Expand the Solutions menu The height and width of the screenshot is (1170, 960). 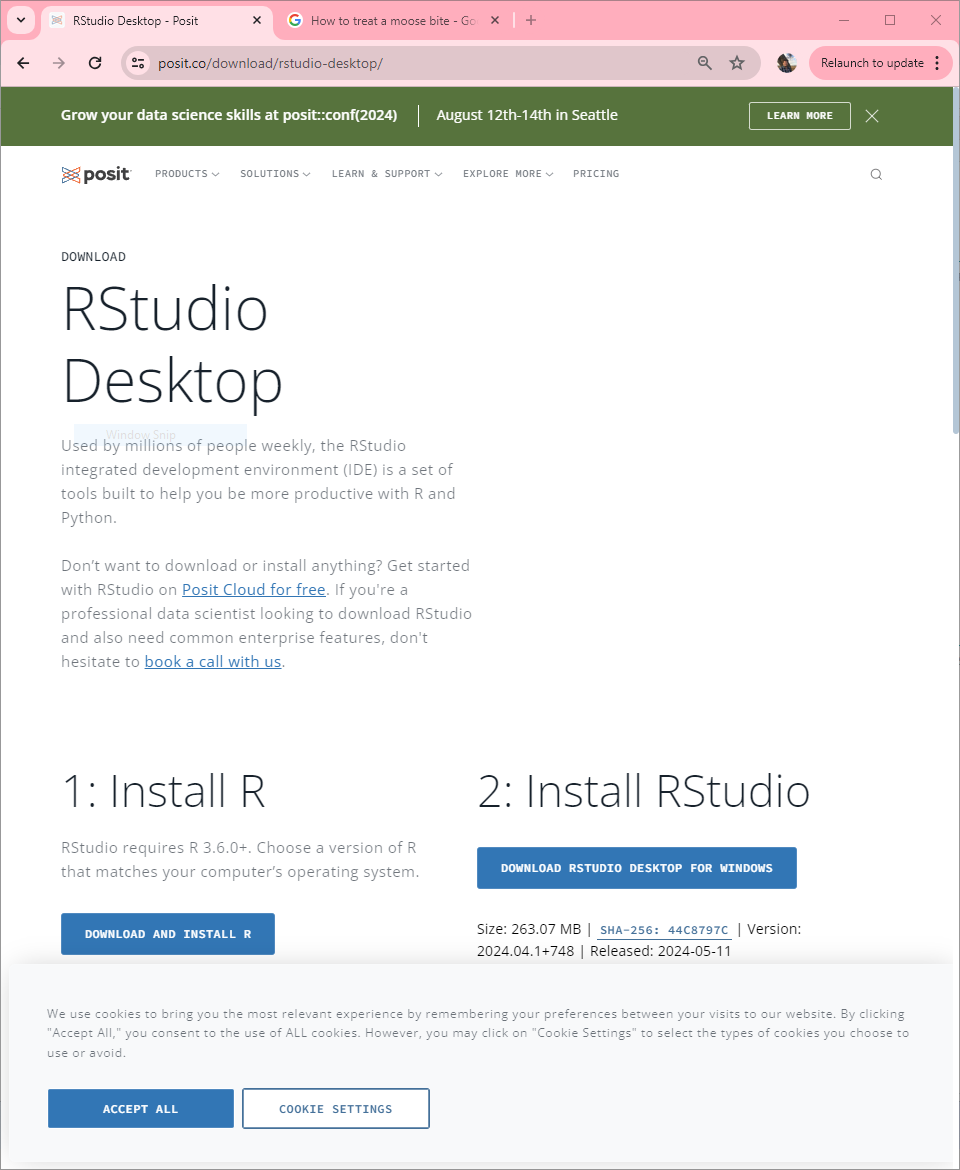point(275,174)
